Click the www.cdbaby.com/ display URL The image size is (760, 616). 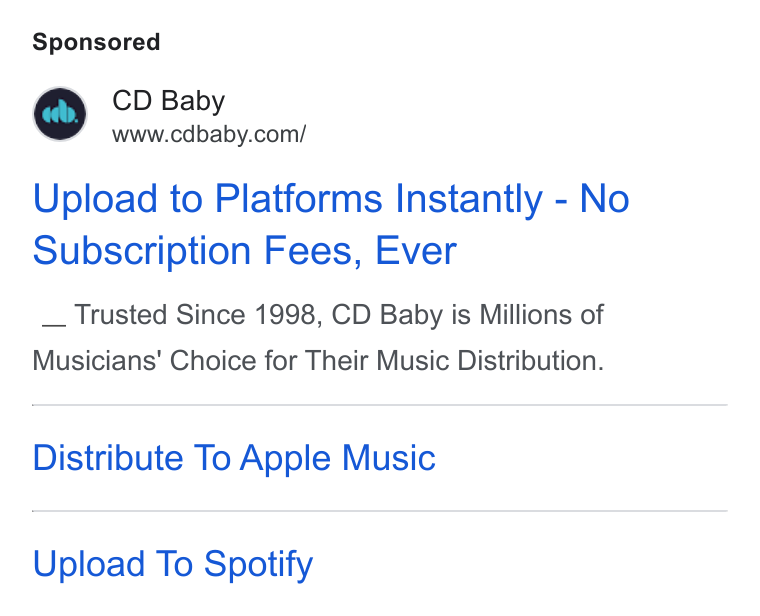click(x=209, y=134)
